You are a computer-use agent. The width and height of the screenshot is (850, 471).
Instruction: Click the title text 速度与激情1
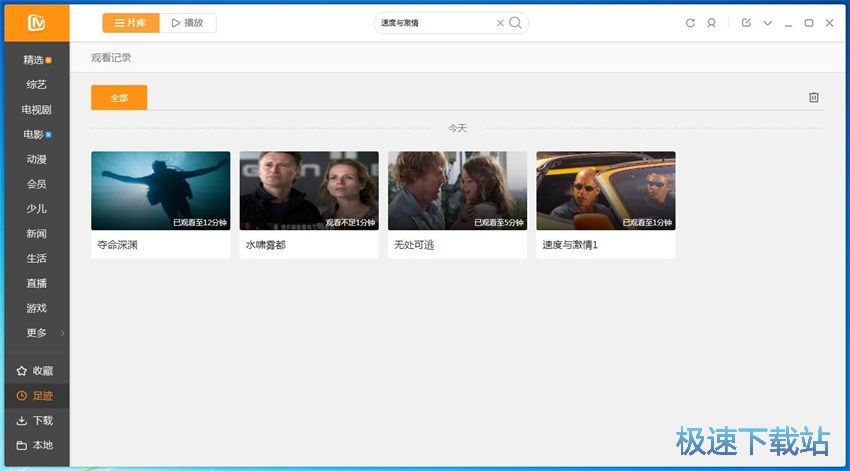pos(570,245)
